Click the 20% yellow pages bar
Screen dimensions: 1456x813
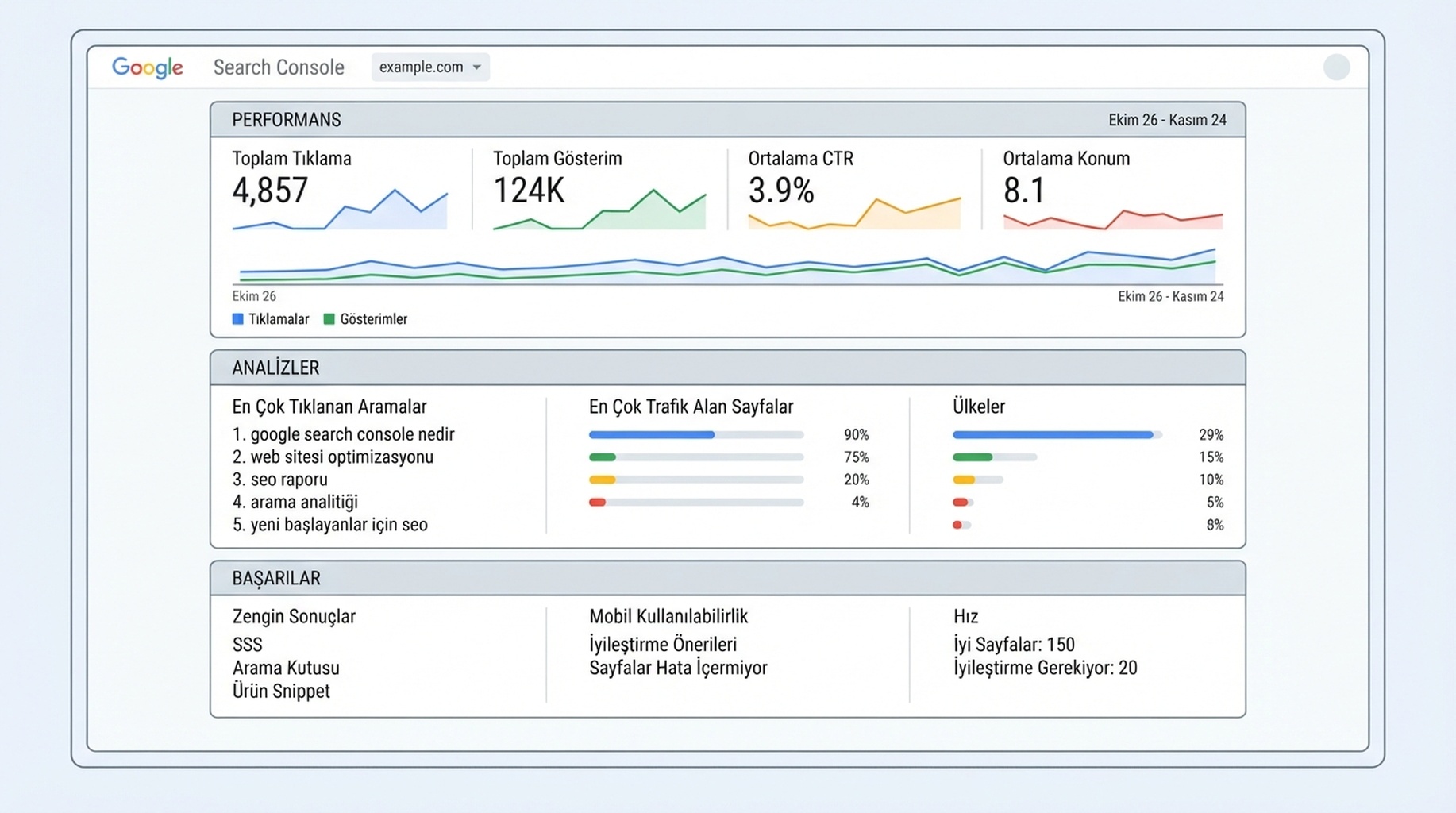point(696,480)
